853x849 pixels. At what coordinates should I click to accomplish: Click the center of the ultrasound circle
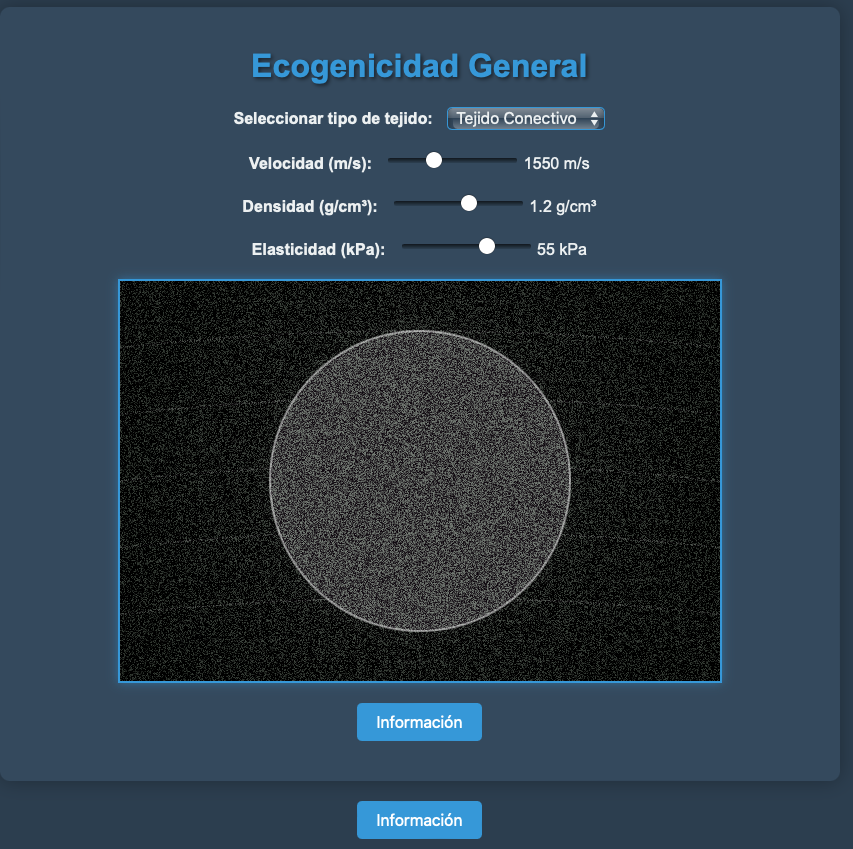pos(420,481)
